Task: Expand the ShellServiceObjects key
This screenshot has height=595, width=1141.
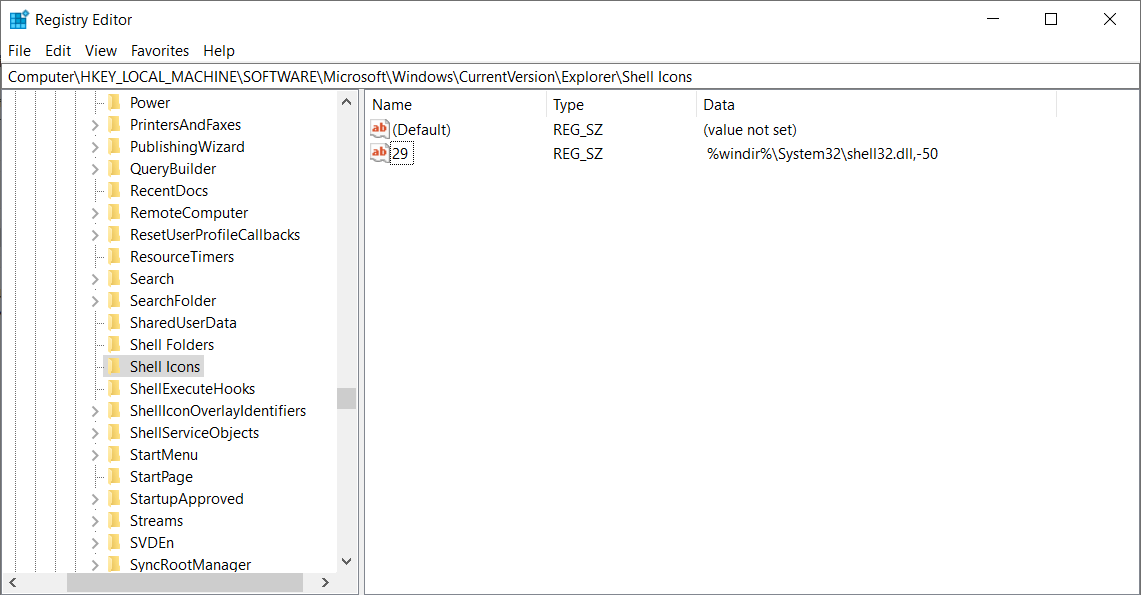Action: (95, 434)
